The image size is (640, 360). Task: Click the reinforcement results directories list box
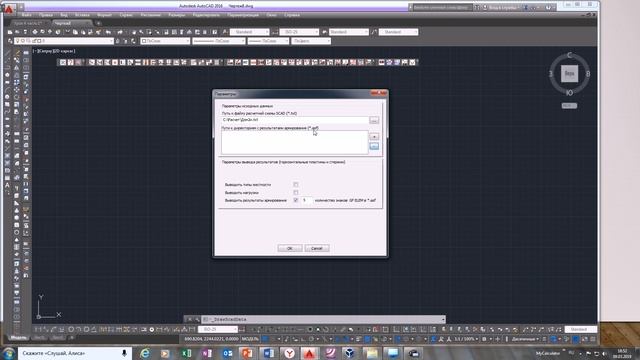click(295, 142)
